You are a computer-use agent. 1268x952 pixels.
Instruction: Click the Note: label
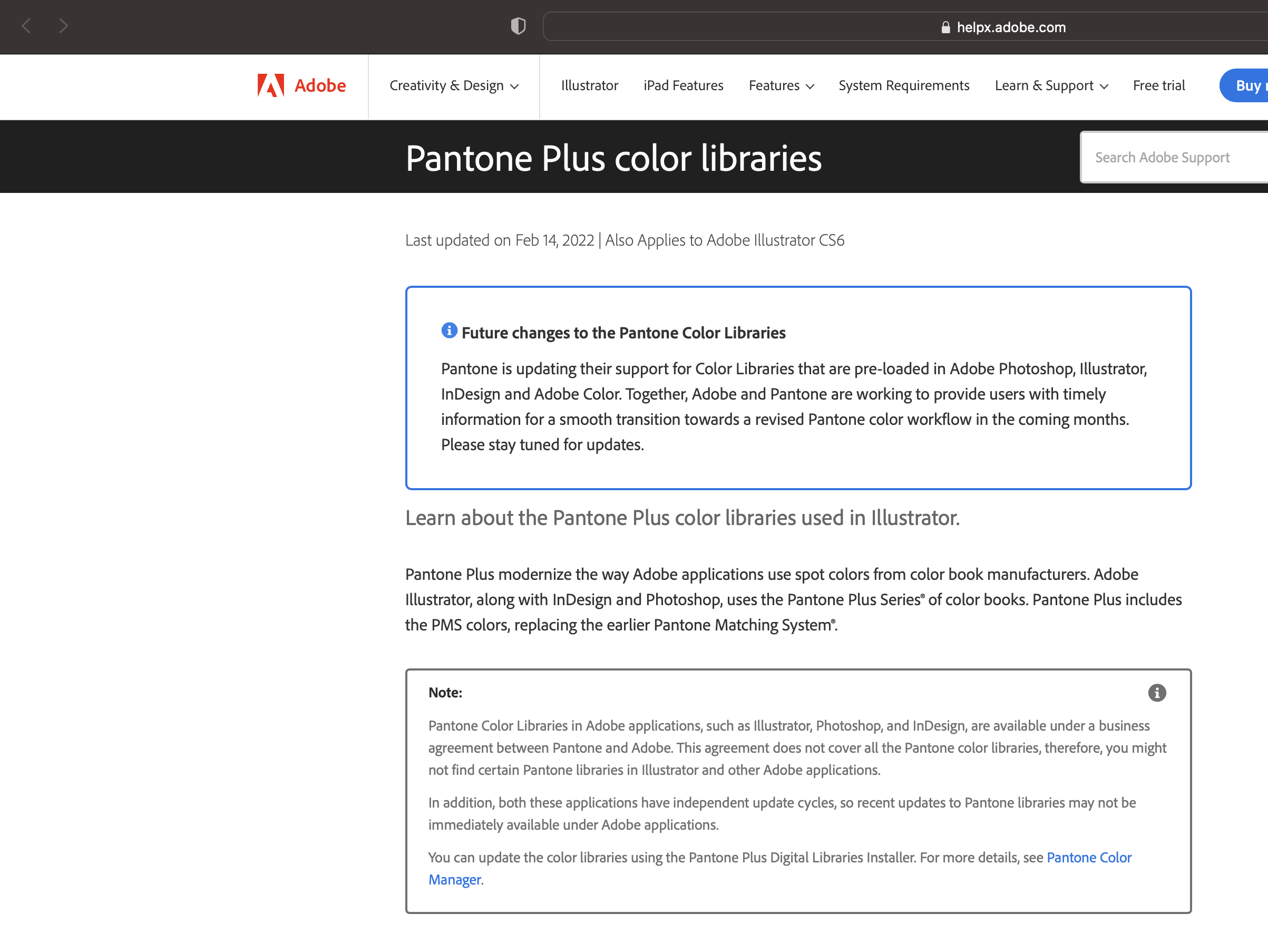[x=445, y=693]
